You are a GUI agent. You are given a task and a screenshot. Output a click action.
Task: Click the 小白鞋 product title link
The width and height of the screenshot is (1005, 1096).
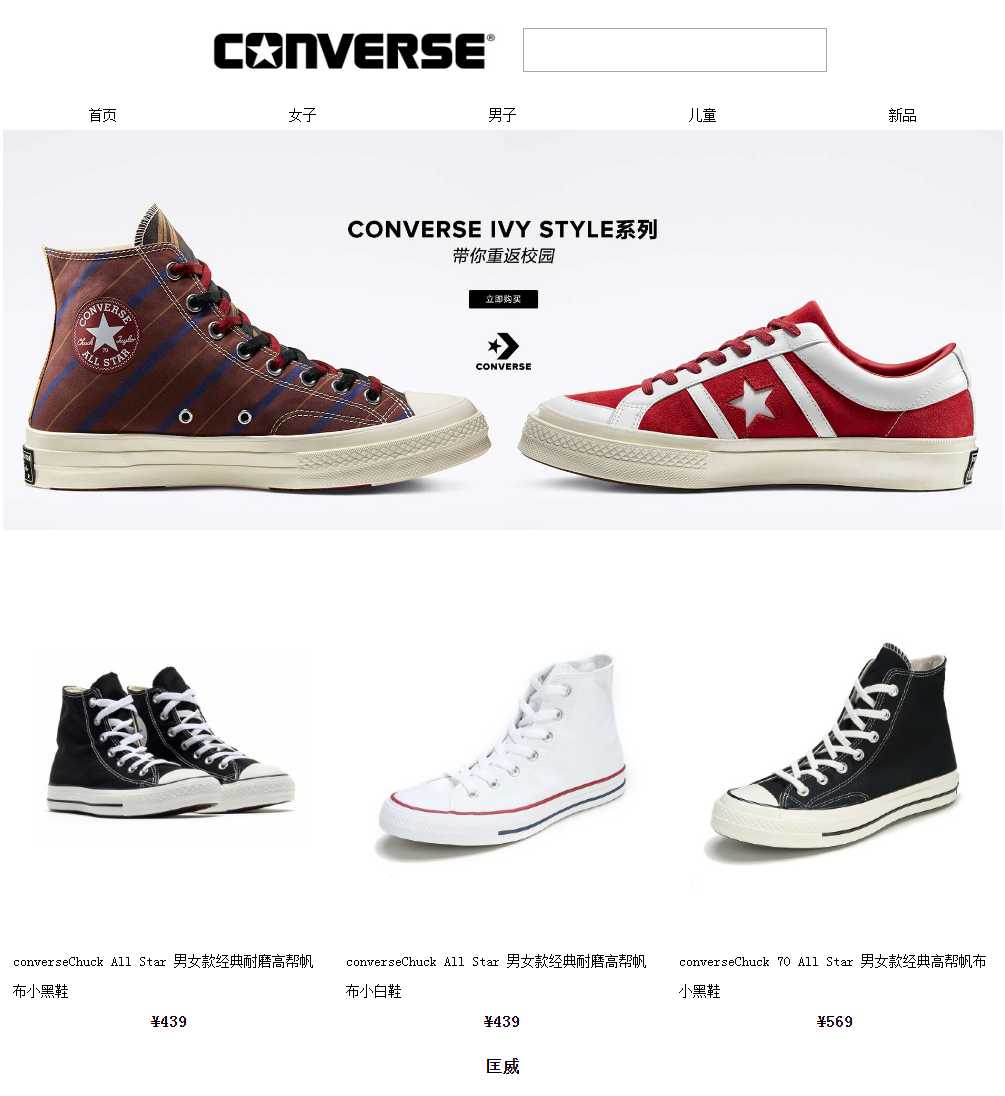point(496,976)
